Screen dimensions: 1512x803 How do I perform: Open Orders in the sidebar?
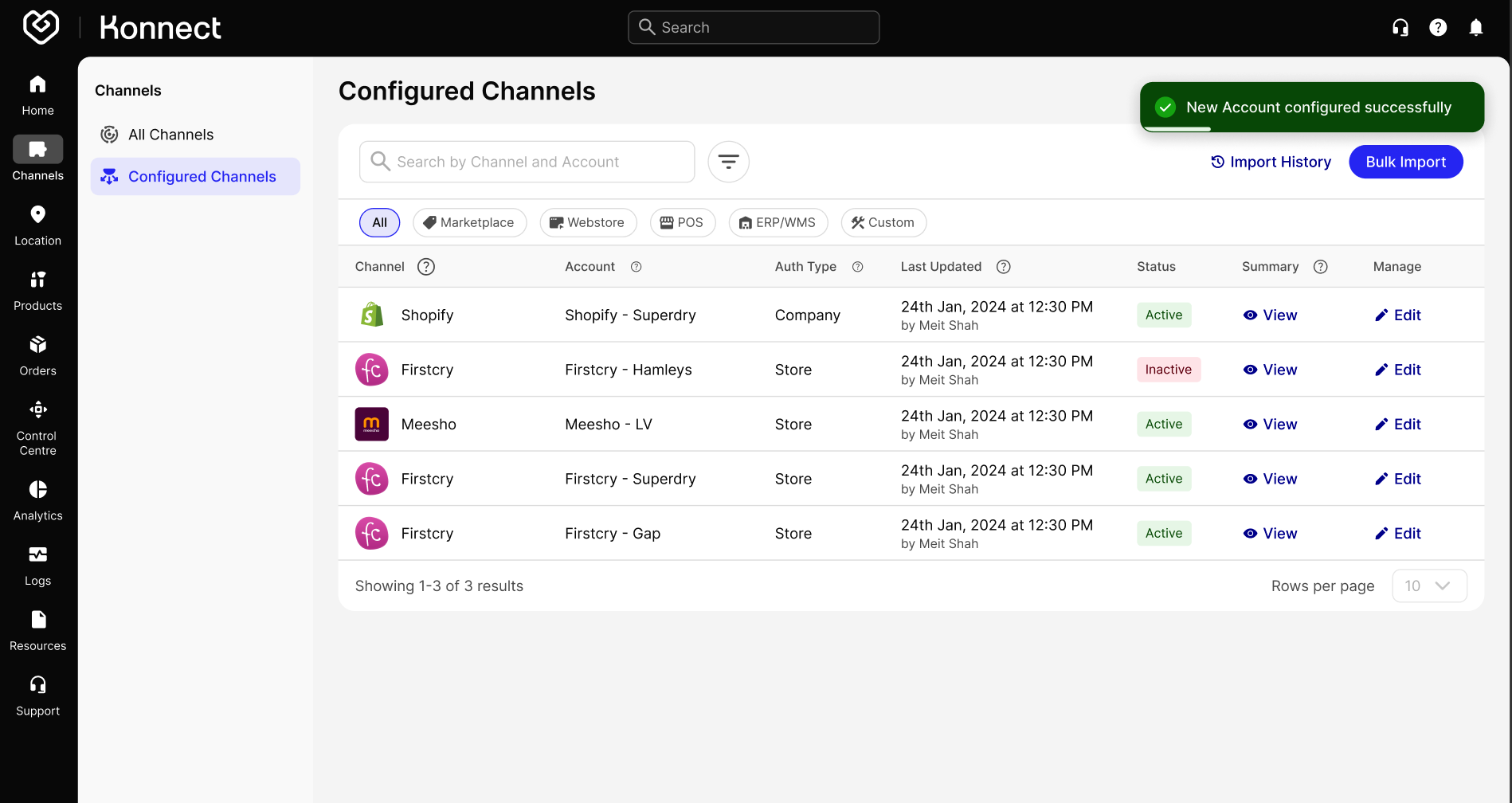[37, 356]
